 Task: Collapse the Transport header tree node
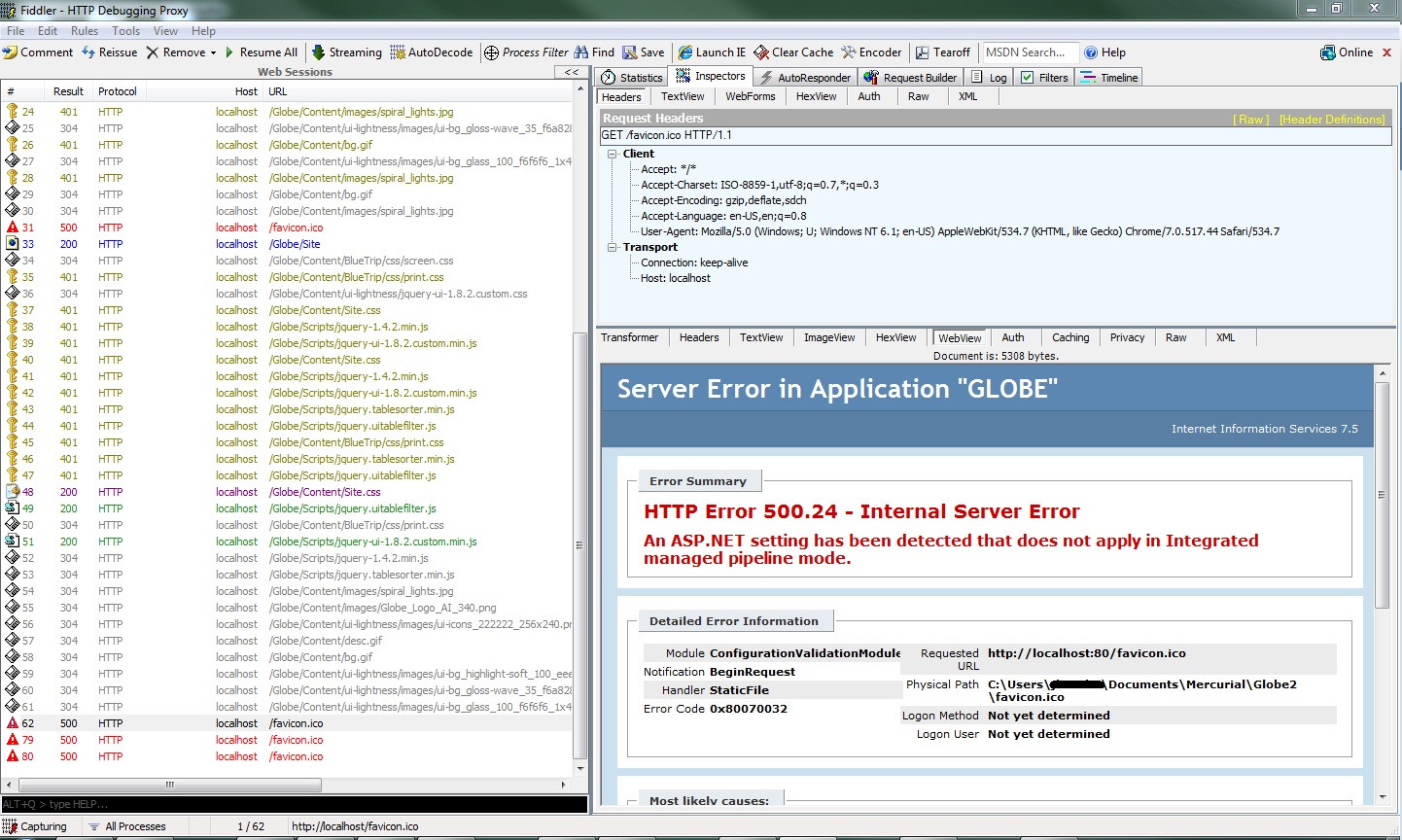coord(613,247)
